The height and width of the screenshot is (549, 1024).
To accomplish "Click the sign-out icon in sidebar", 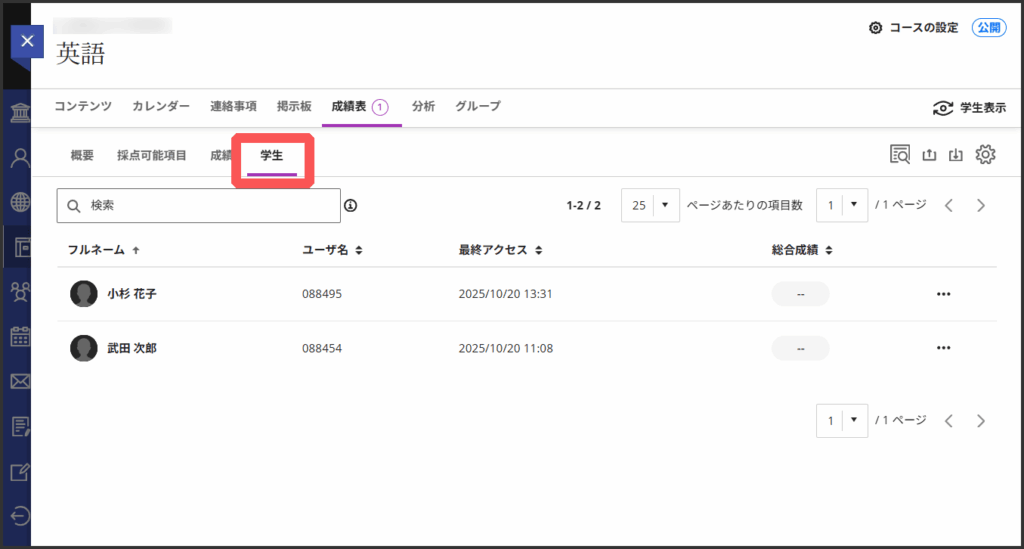I will point(19,516).
